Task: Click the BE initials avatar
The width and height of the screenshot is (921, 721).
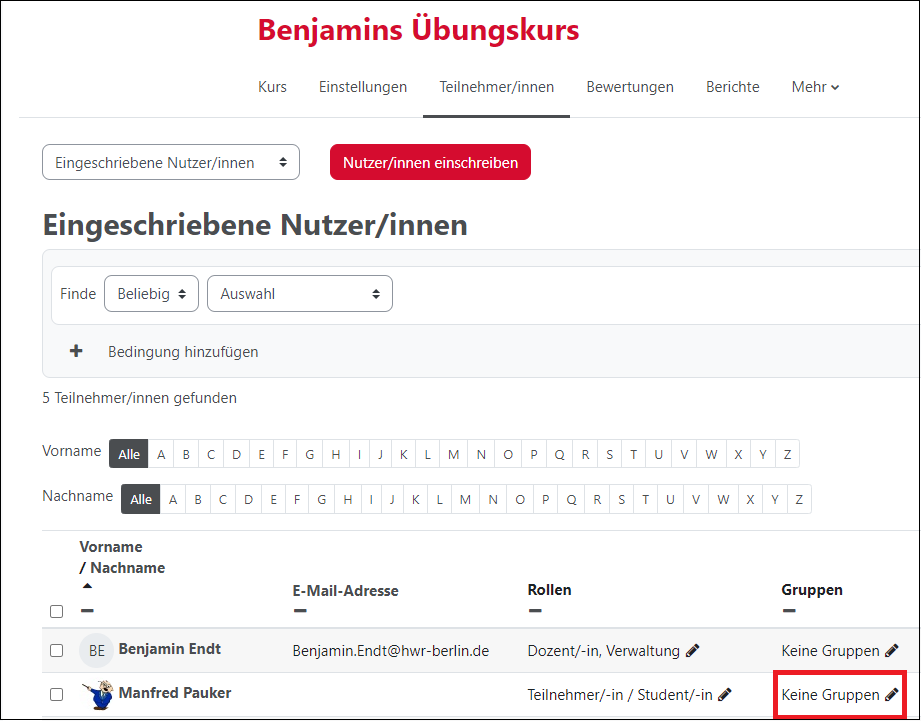Action: click(97, 651)
